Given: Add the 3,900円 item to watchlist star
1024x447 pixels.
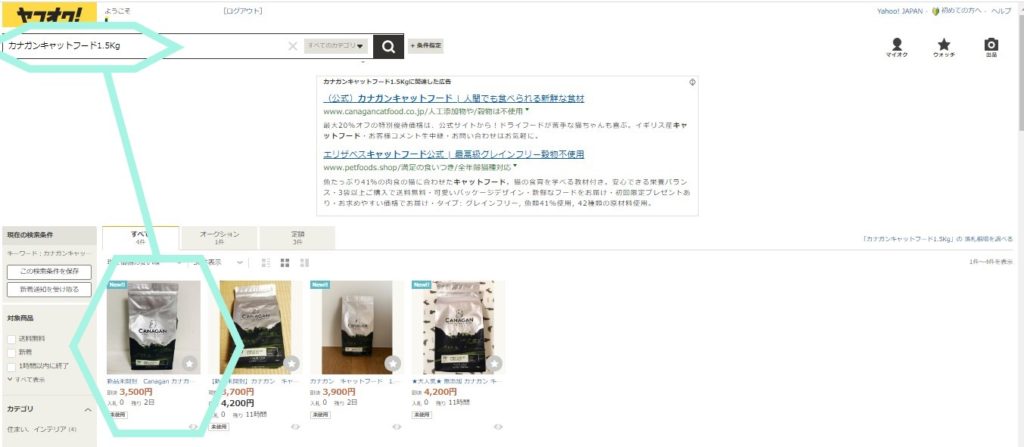Looking at the screenshot, I should click(x=392, y=363).
